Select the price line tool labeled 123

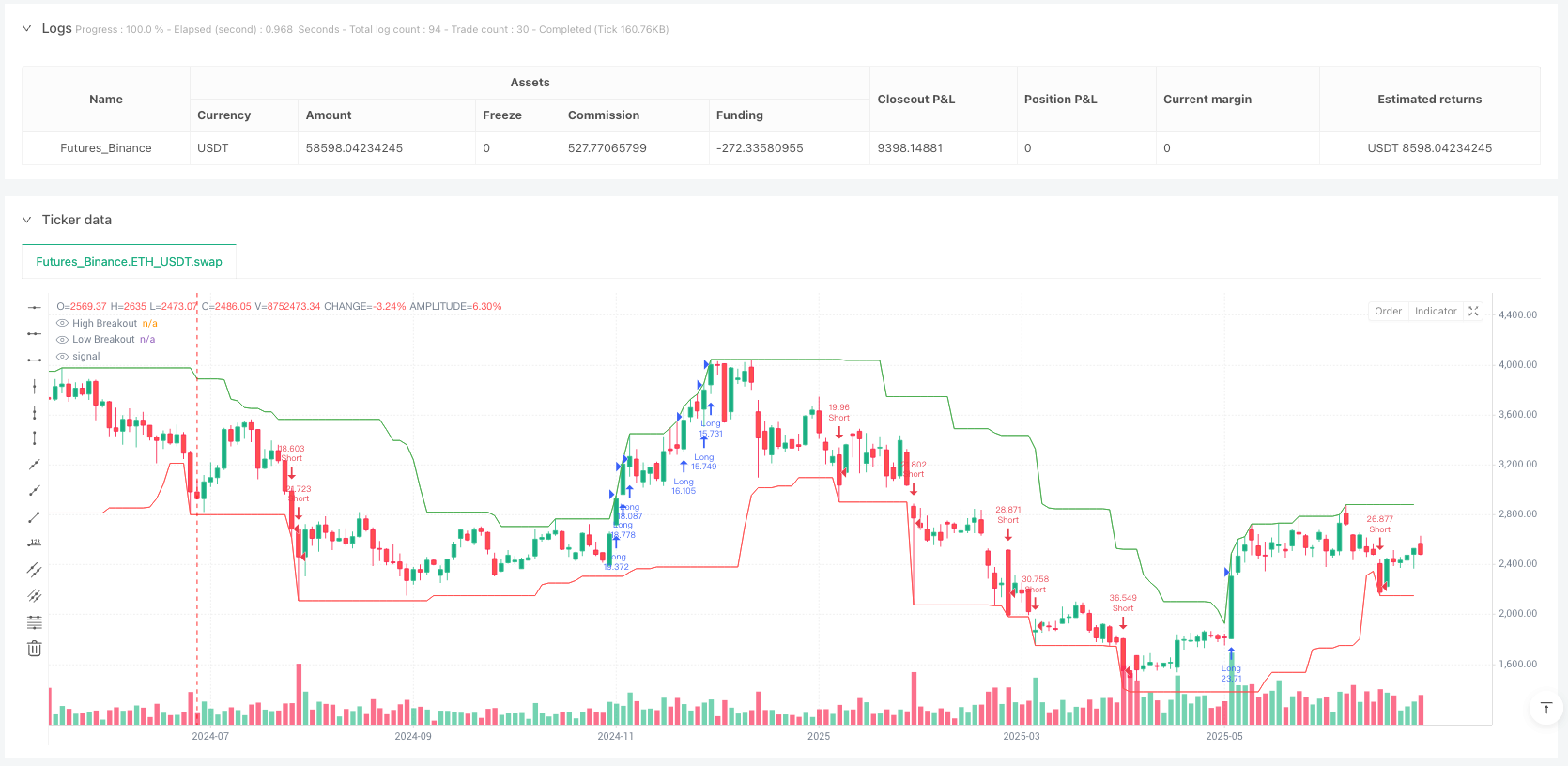pos(35,544)
